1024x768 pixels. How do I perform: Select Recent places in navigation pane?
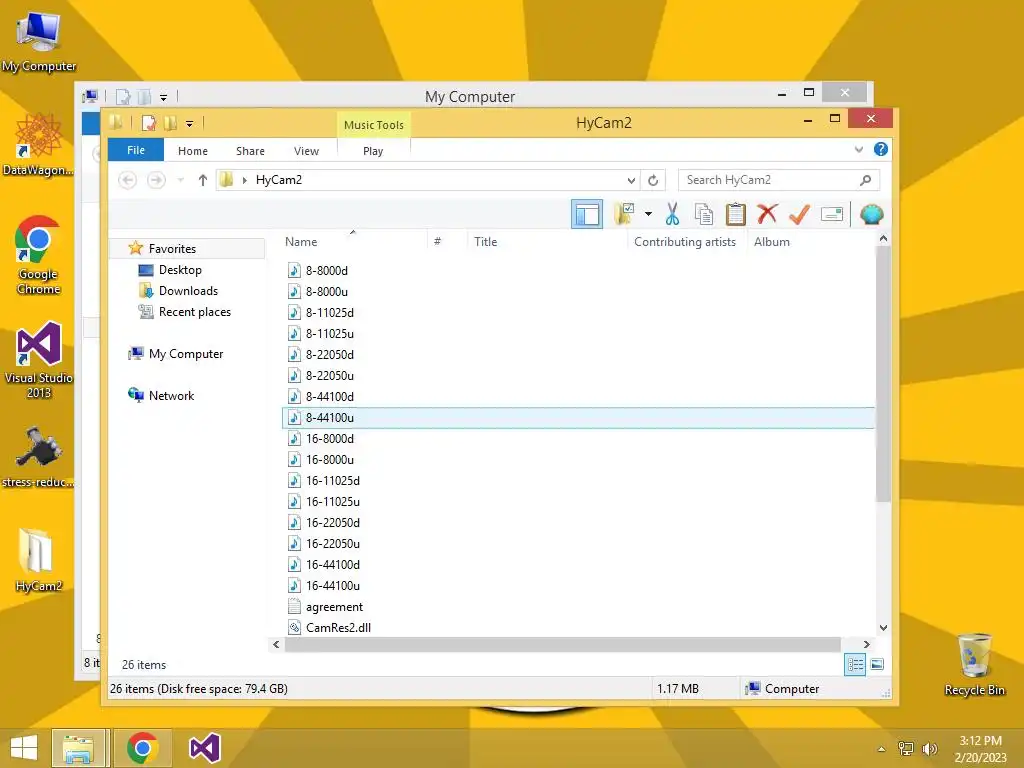[x=195, y=312]
